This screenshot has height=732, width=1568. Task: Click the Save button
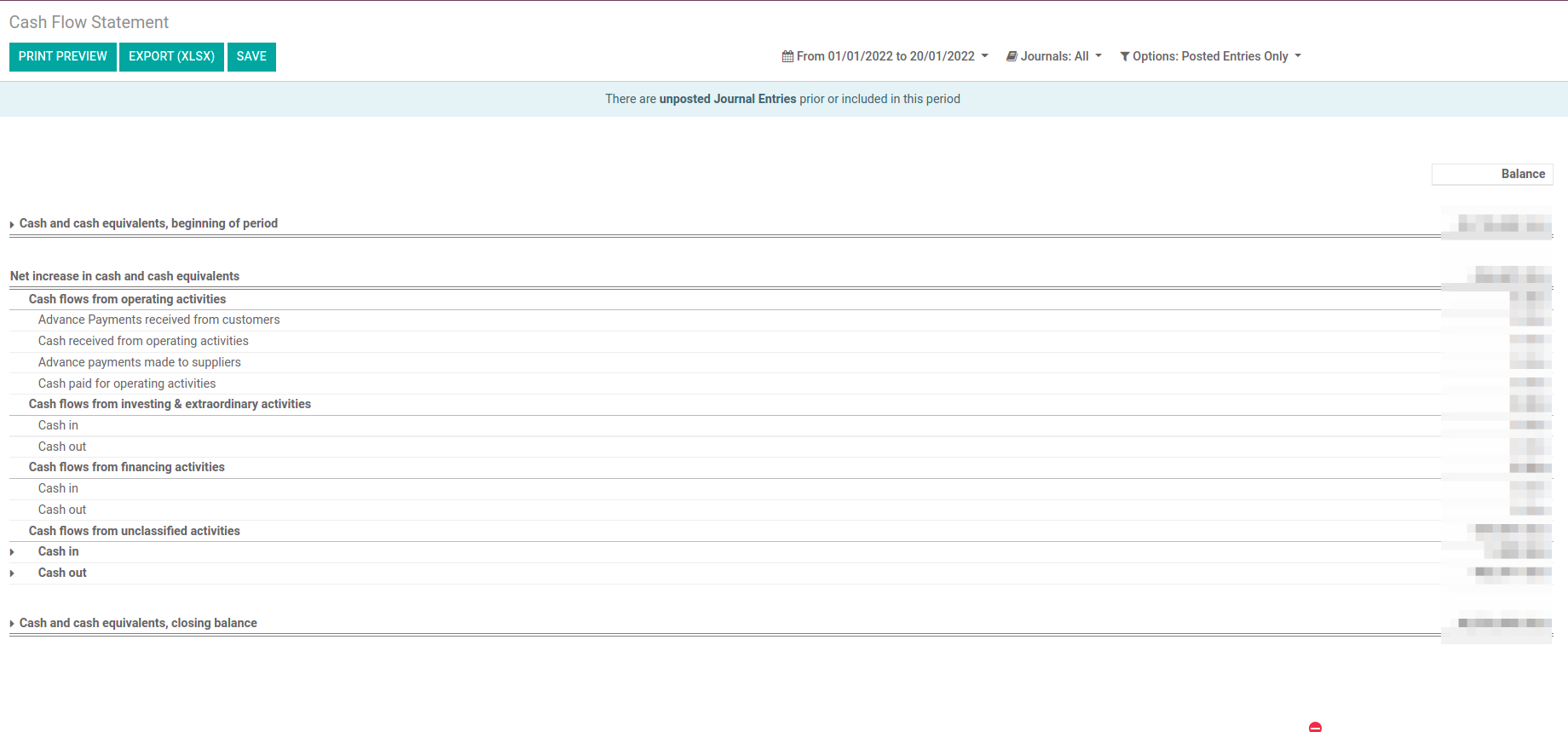251,56
